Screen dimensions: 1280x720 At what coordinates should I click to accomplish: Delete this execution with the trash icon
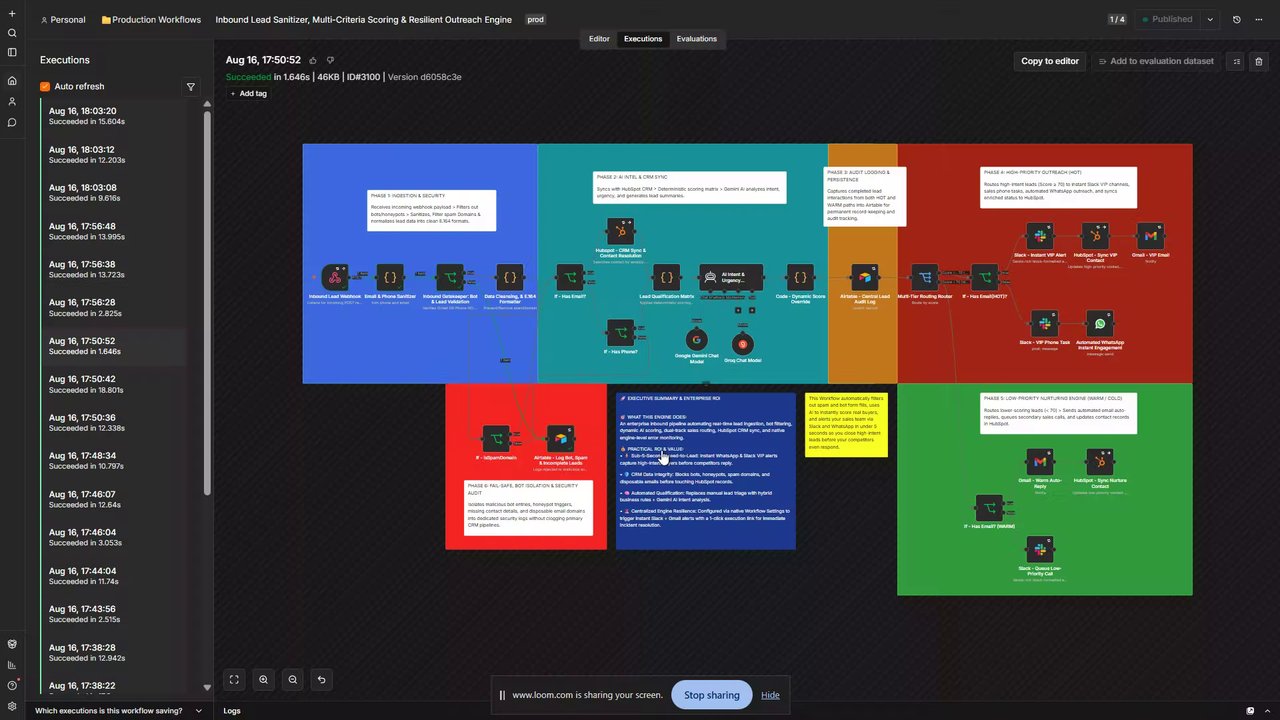[x=1259, y=61]
